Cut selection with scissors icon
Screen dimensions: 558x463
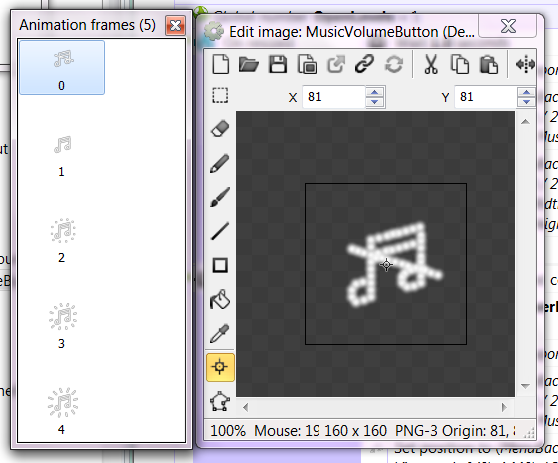[431, 64]
